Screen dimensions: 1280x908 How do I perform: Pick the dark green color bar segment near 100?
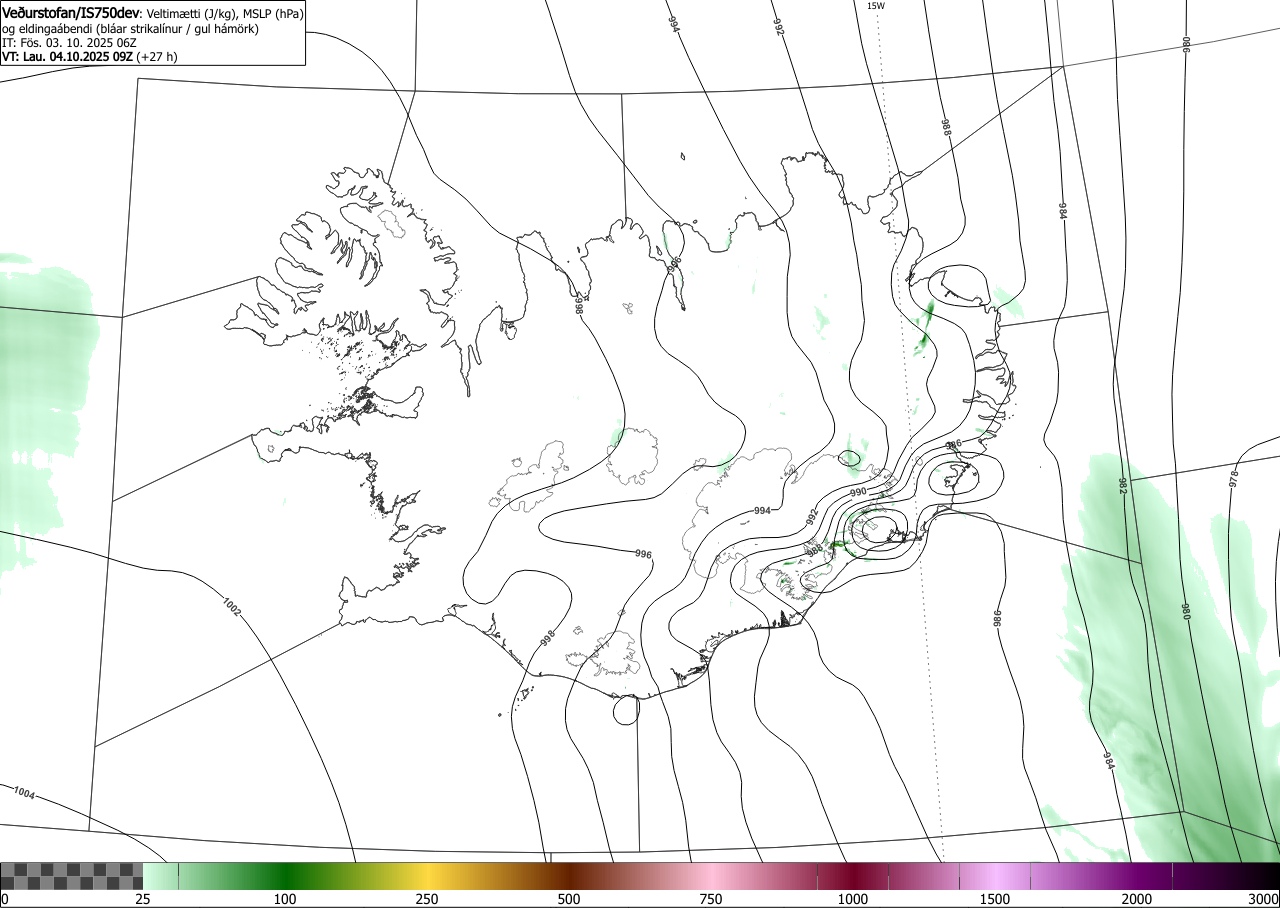[285, 876]
